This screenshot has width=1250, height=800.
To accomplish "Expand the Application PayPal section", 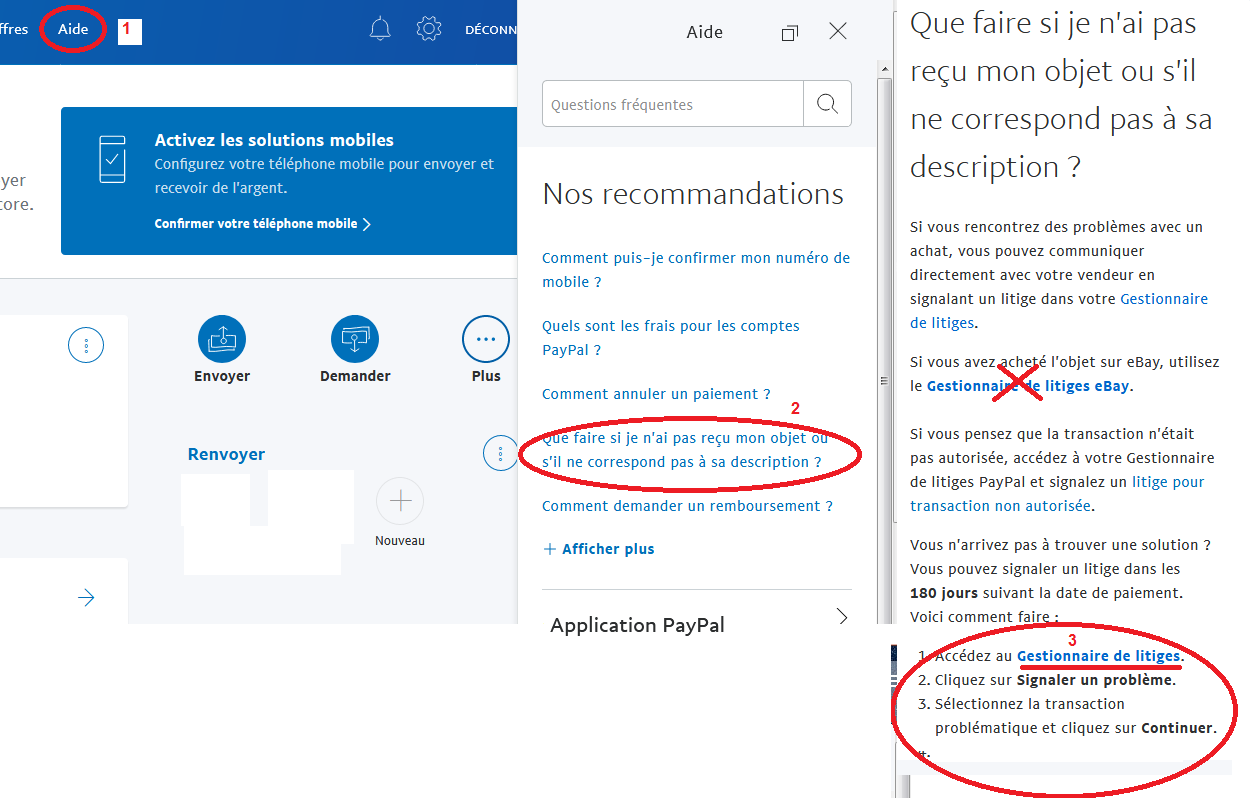I will [842, 617].
